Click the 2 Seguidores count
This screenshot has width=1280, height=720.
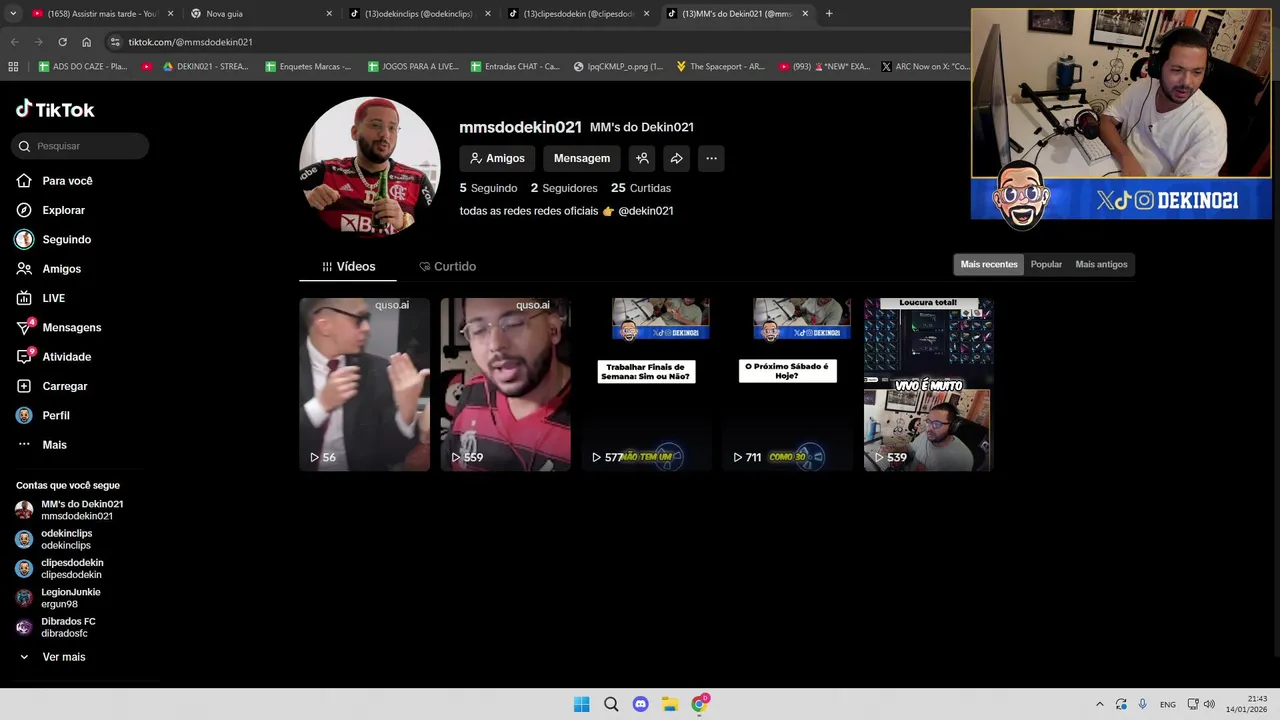[564, 188]
